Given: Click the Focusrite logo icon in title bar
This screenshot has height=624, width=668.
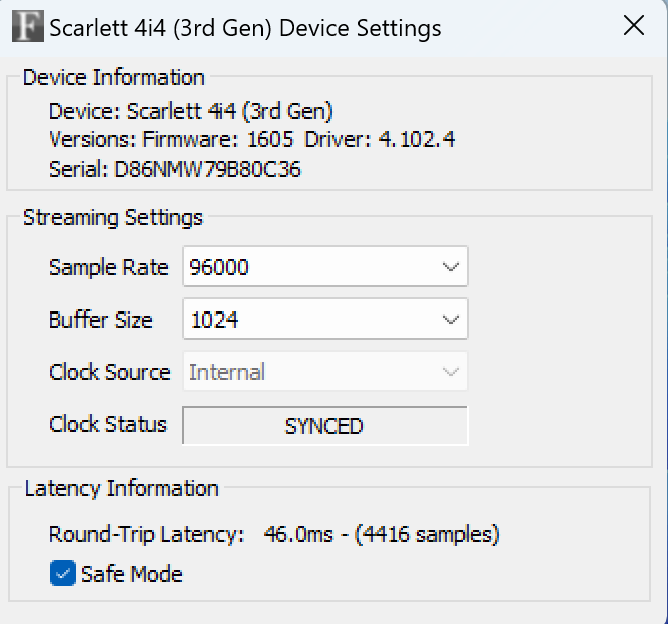Looking at the screenshot, I should click(28, 26).
